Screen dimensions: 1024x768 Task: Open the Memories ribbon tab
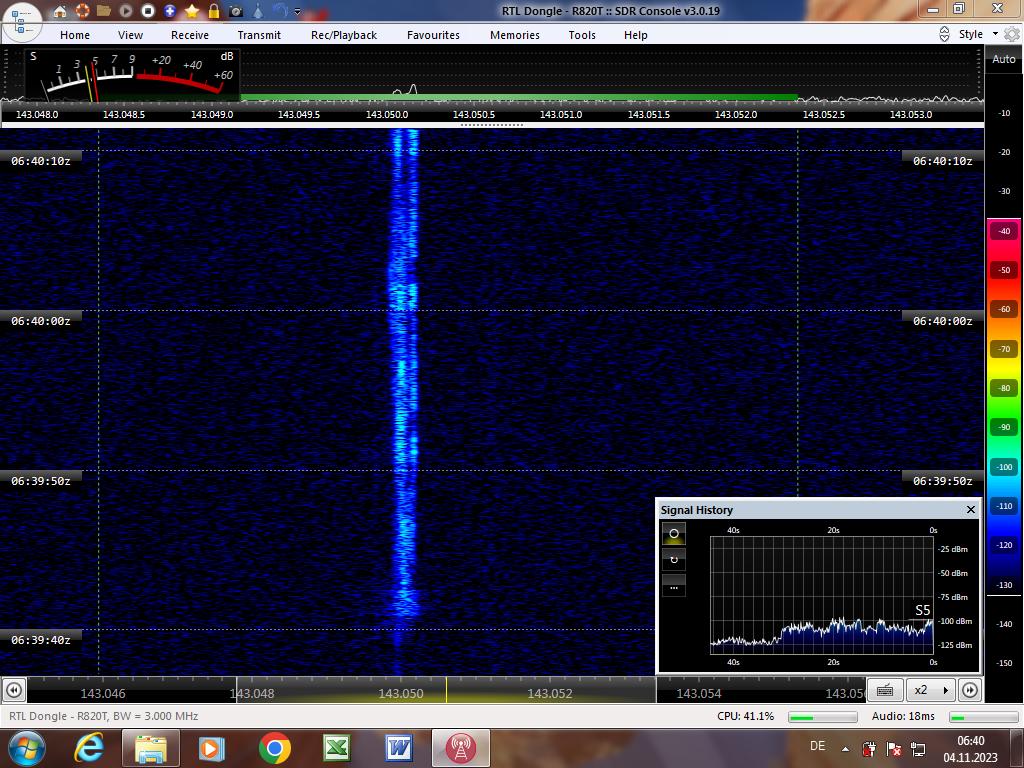(x=515, y=35)
